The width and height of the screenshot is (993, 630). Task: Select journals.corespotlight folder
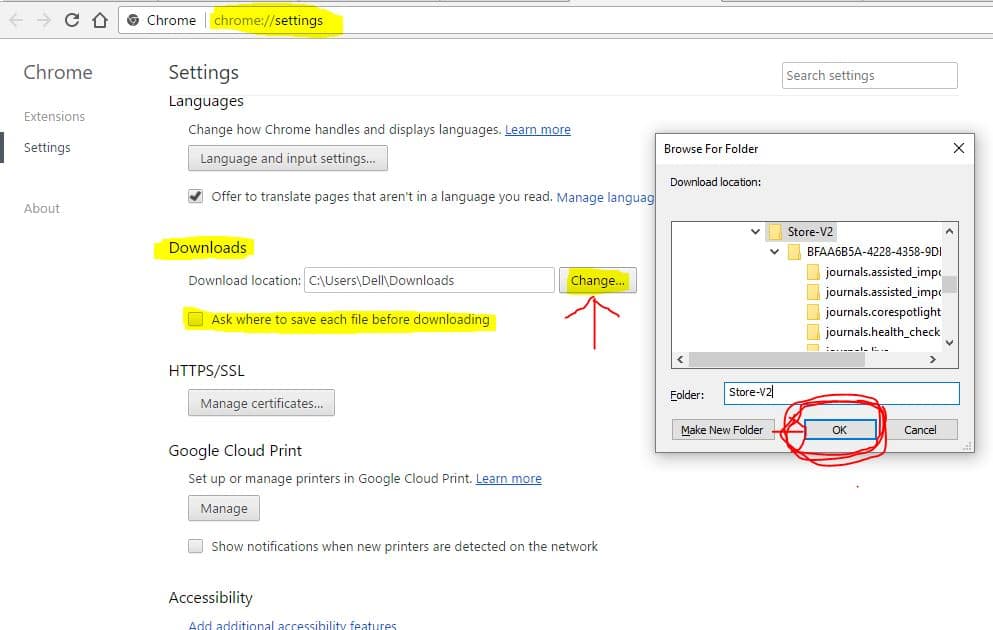[883, 312]
